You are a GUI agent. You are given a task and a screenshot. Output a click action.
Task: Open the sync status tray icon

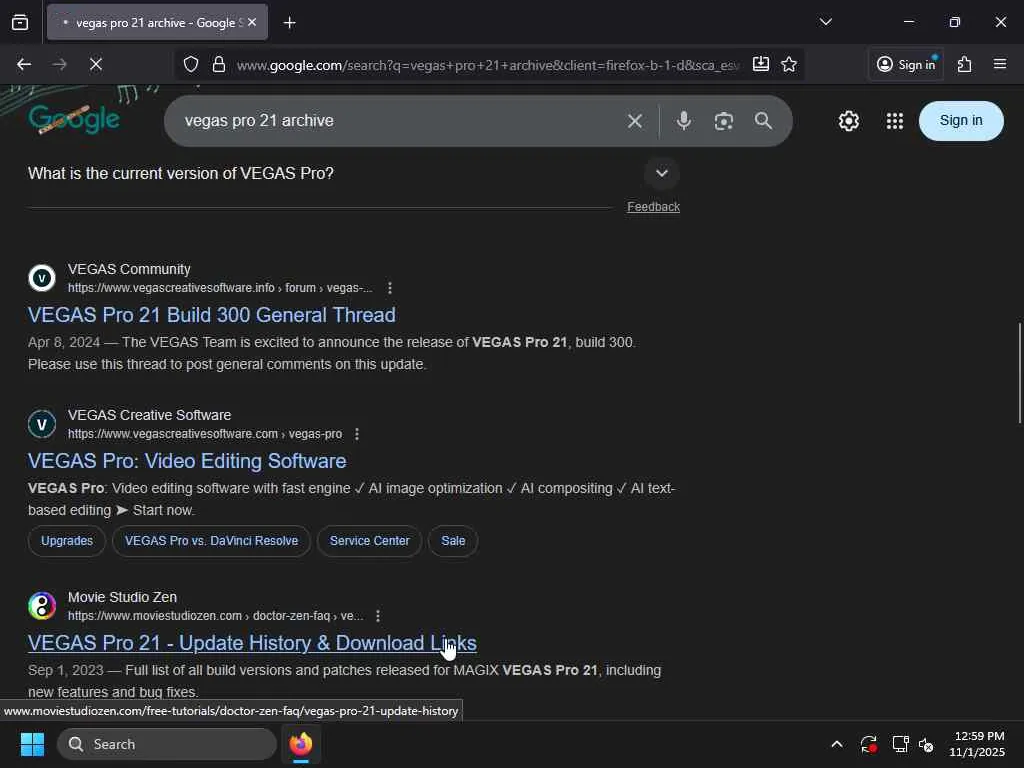[869, 744]
